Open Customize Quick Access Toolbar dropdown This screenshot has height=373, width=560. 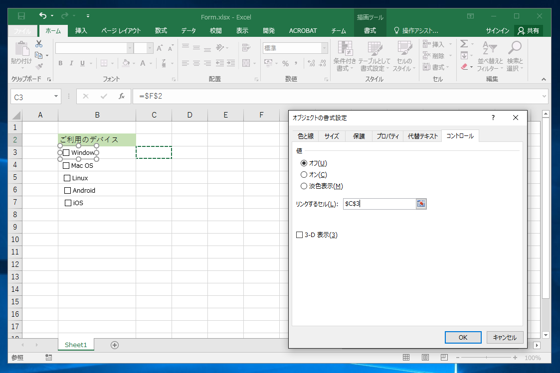[88, 16]
